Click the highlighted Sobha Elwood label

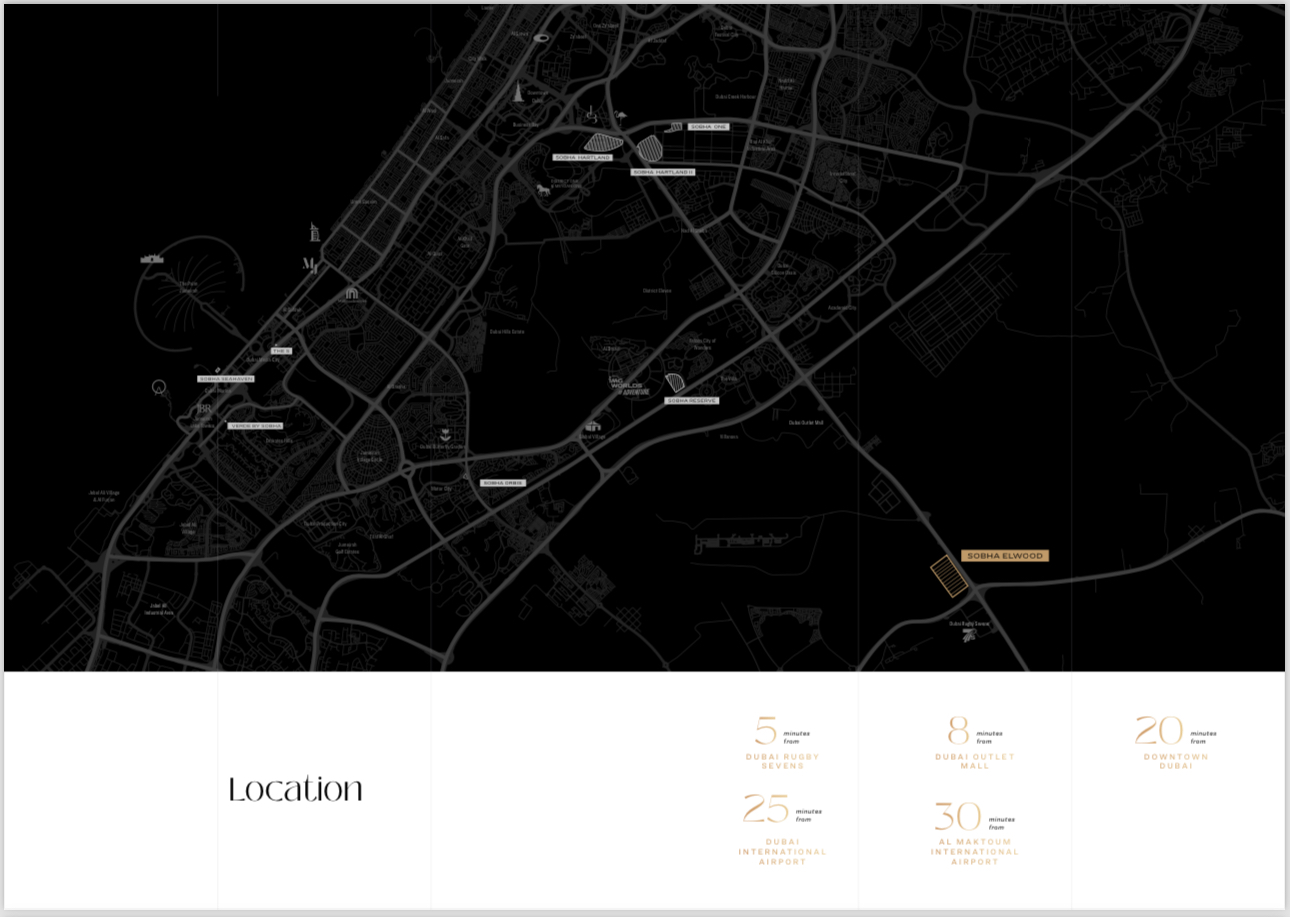pyautogui.click(x=1004, y=556)
